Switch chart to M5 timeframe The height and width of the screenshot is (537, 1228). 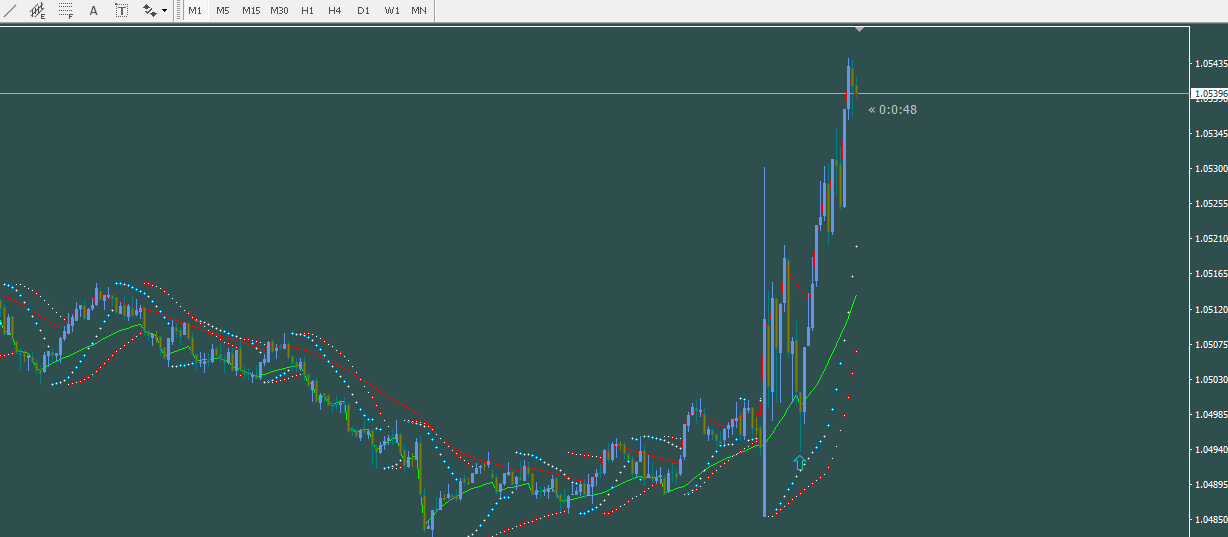pyautogui.click(x=223, y=11)
